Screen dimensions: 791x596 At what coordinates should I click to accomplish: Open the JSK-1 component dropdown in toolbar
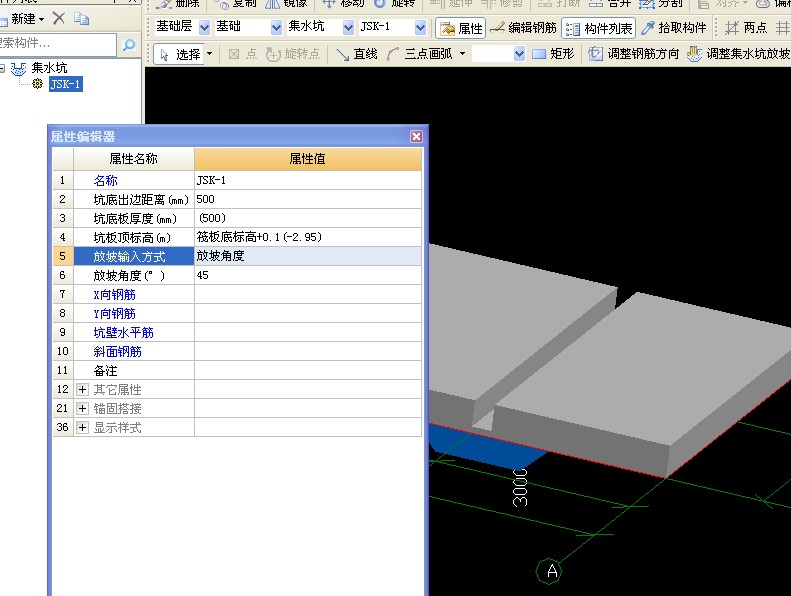coord(420,28)
